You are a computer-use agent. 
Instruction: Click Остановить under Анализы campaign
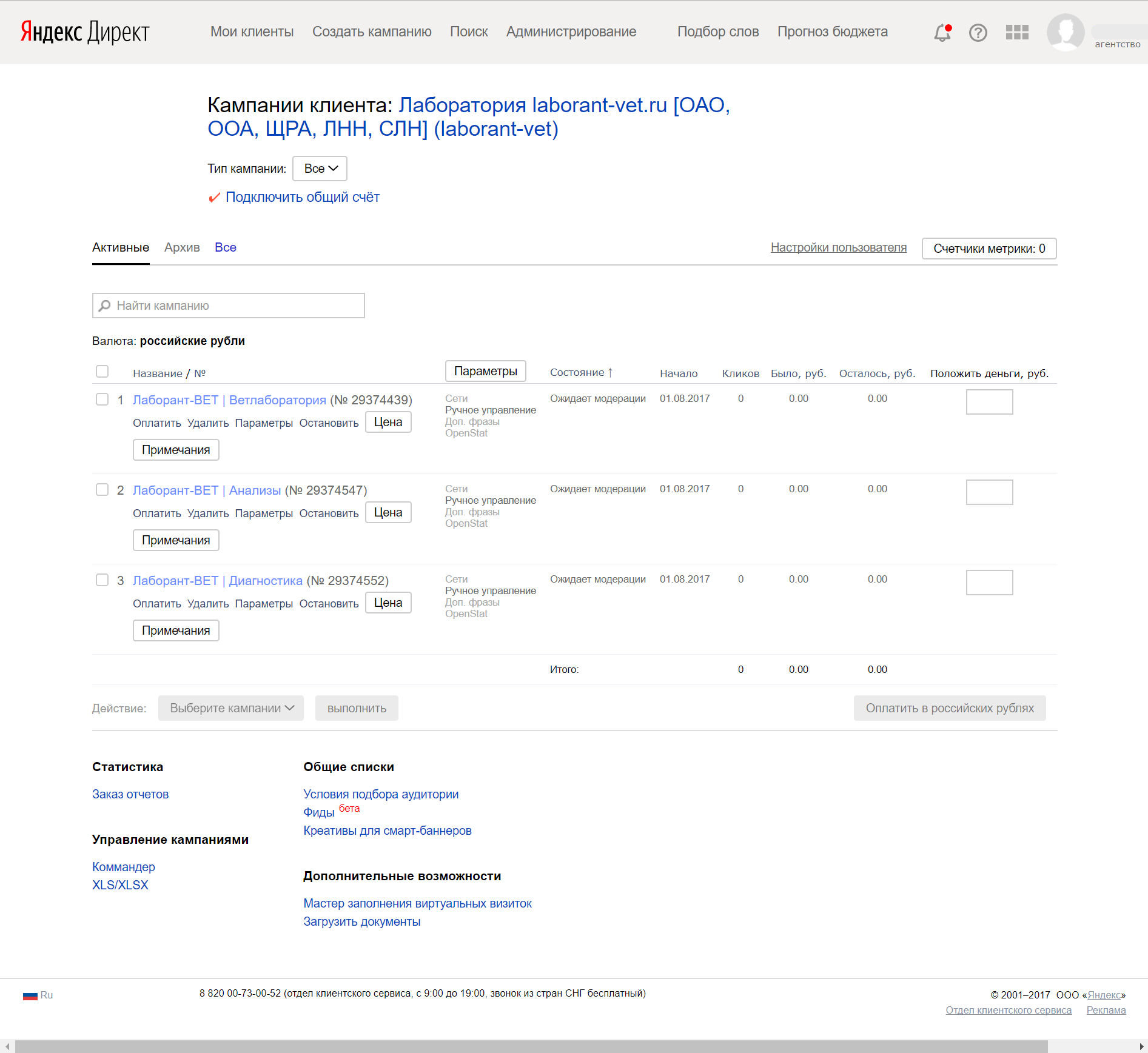(329, 513)
